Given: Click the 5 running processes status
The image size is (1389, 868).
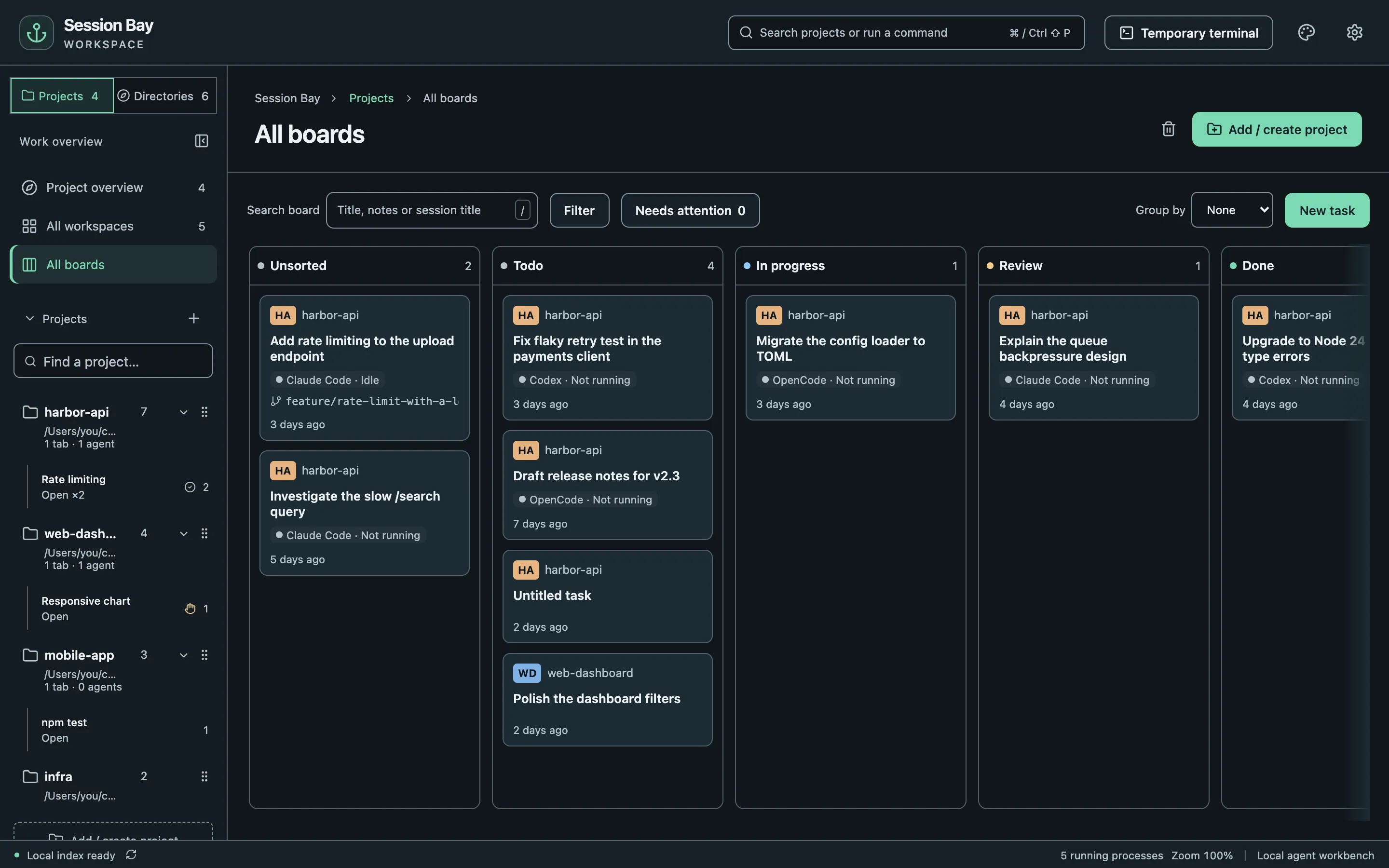Looking at the screenshot, I should click(x=1111, y=855).
